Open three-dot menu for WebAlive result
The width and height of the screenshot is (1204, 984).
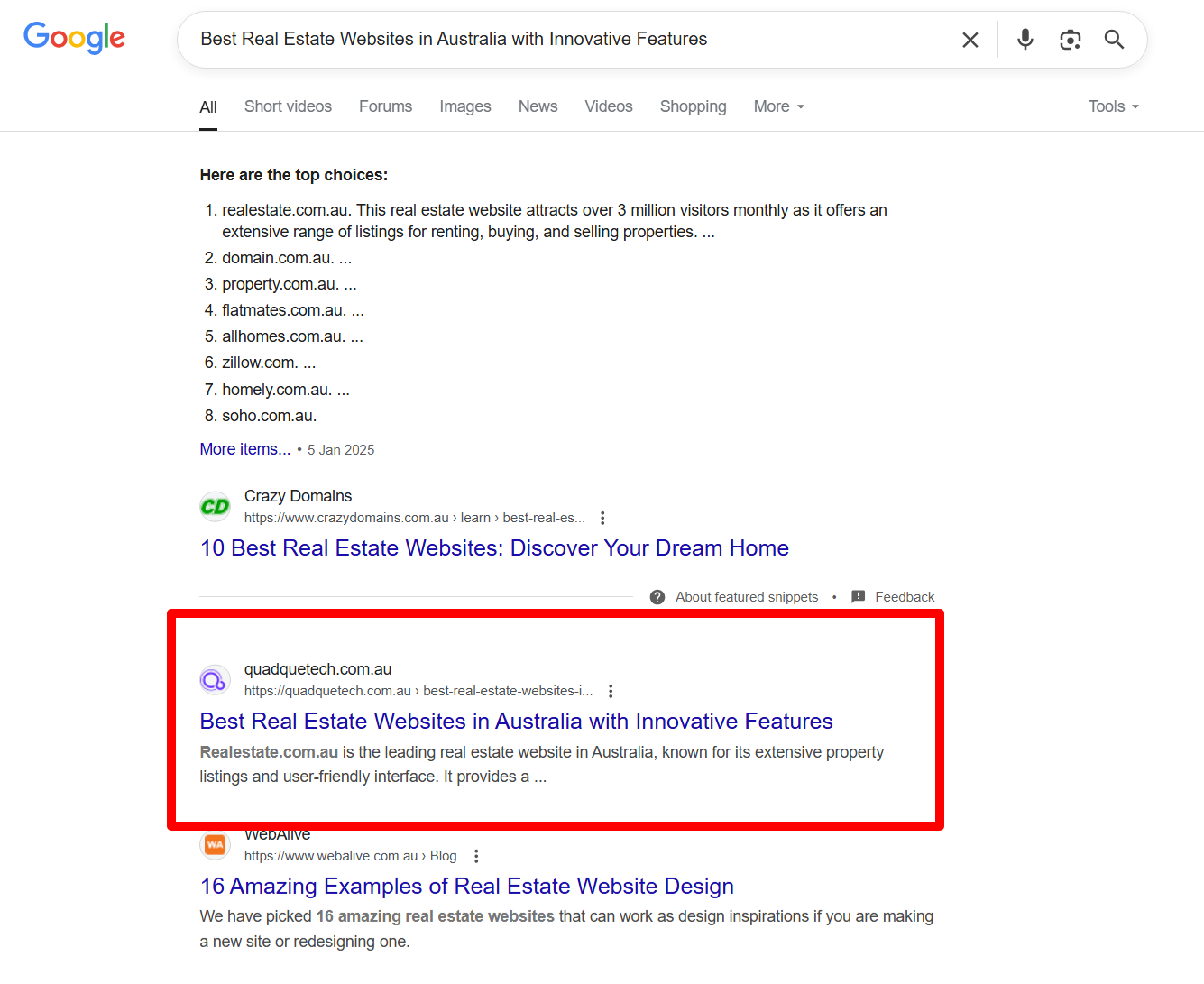pyautogui.click(x=476, y=856)
